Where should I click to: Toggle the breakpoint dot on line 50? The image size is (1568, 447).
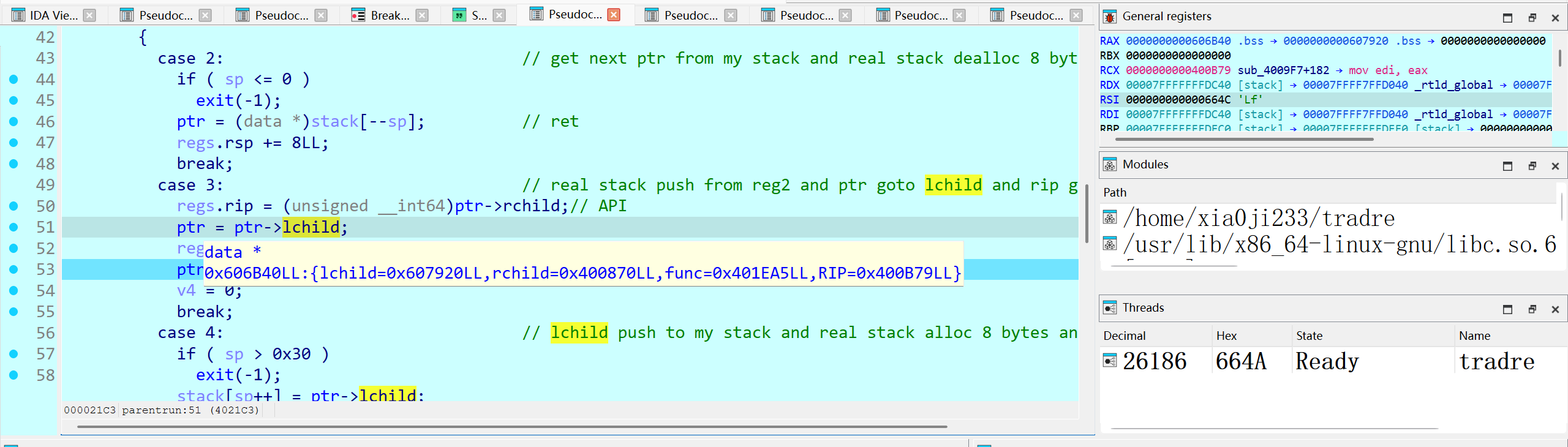coord(13,206)
